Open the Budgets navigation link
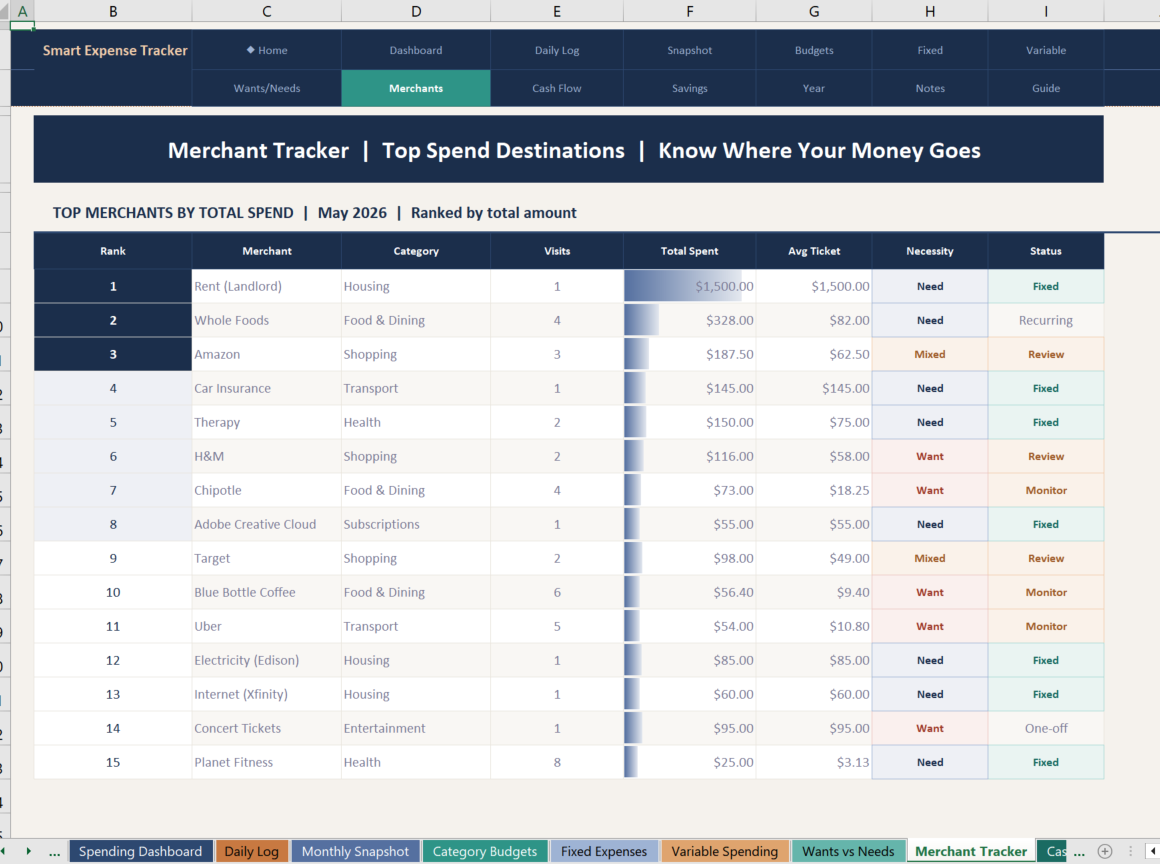This screenshot has width=1160, height=864. [x=814, y=50]
